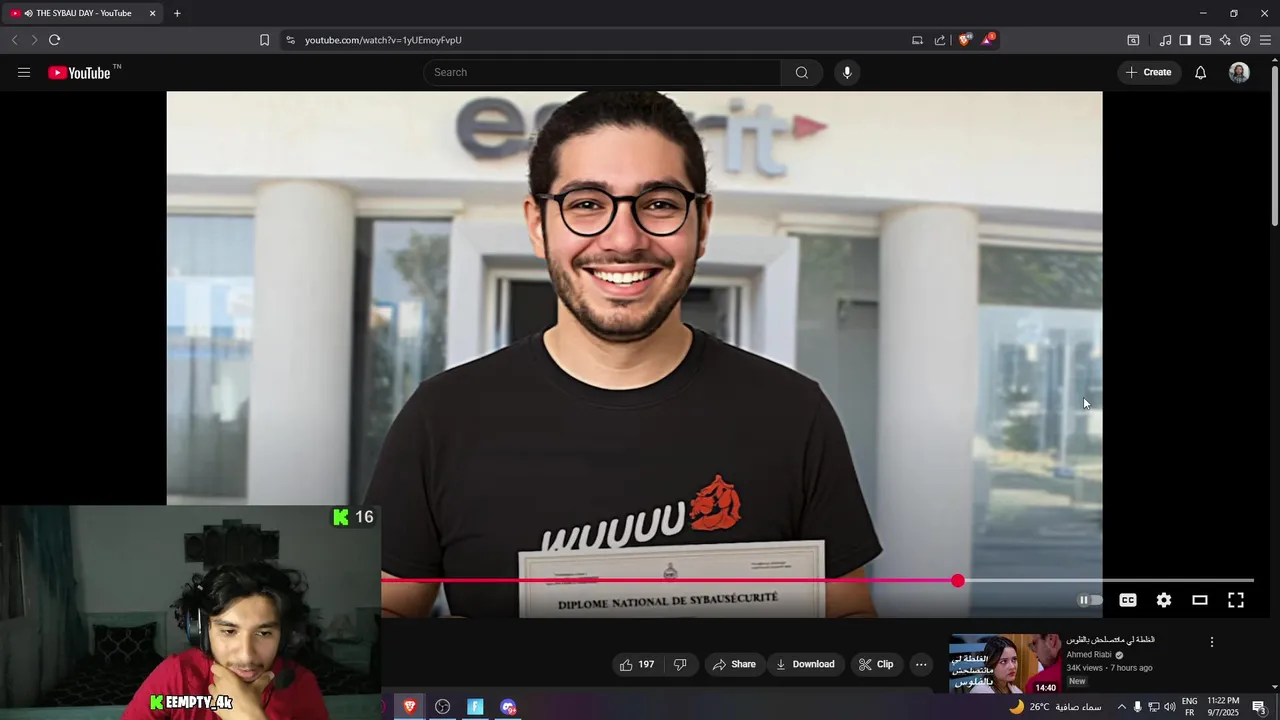The image size is (1280, 720).
Task: Open the YouTube guide hamburger menu
Action: click(24, 72)
